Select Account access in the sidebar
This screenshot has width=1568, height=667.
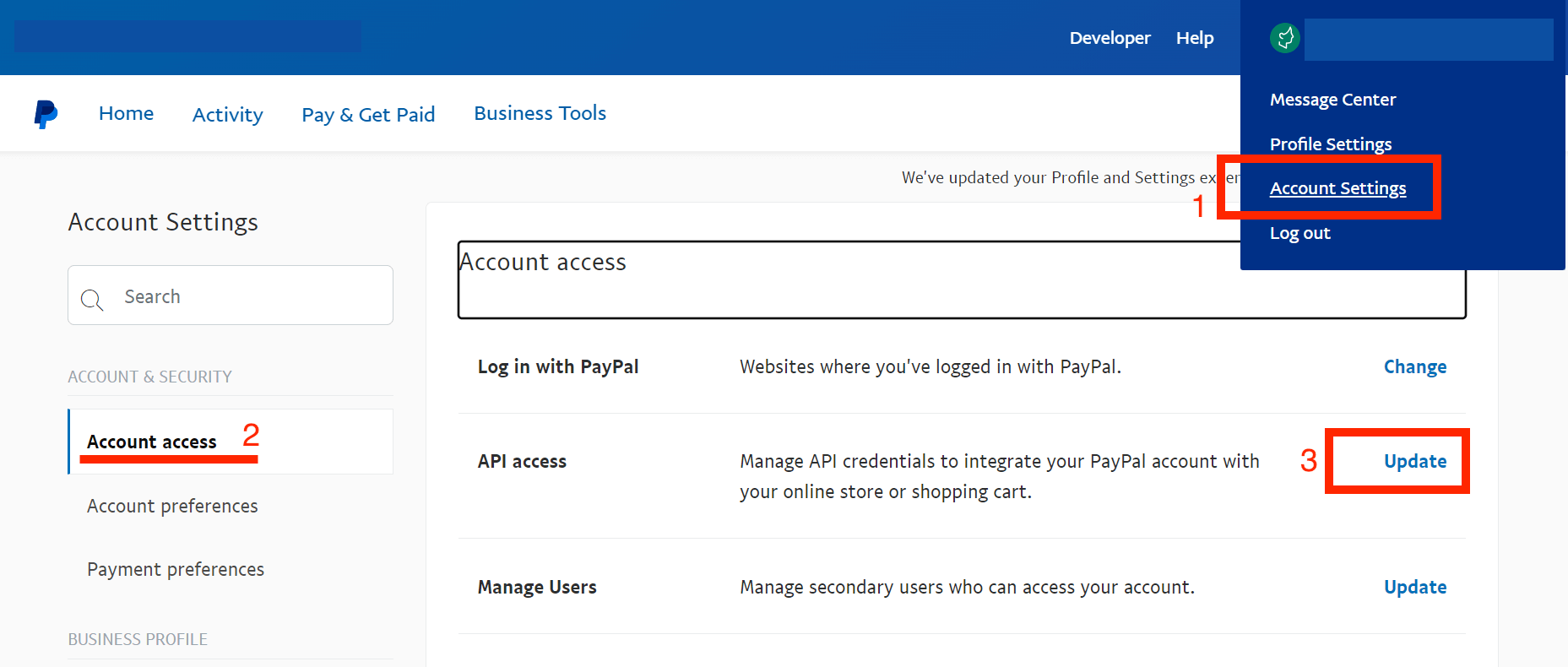click(152, 442)
